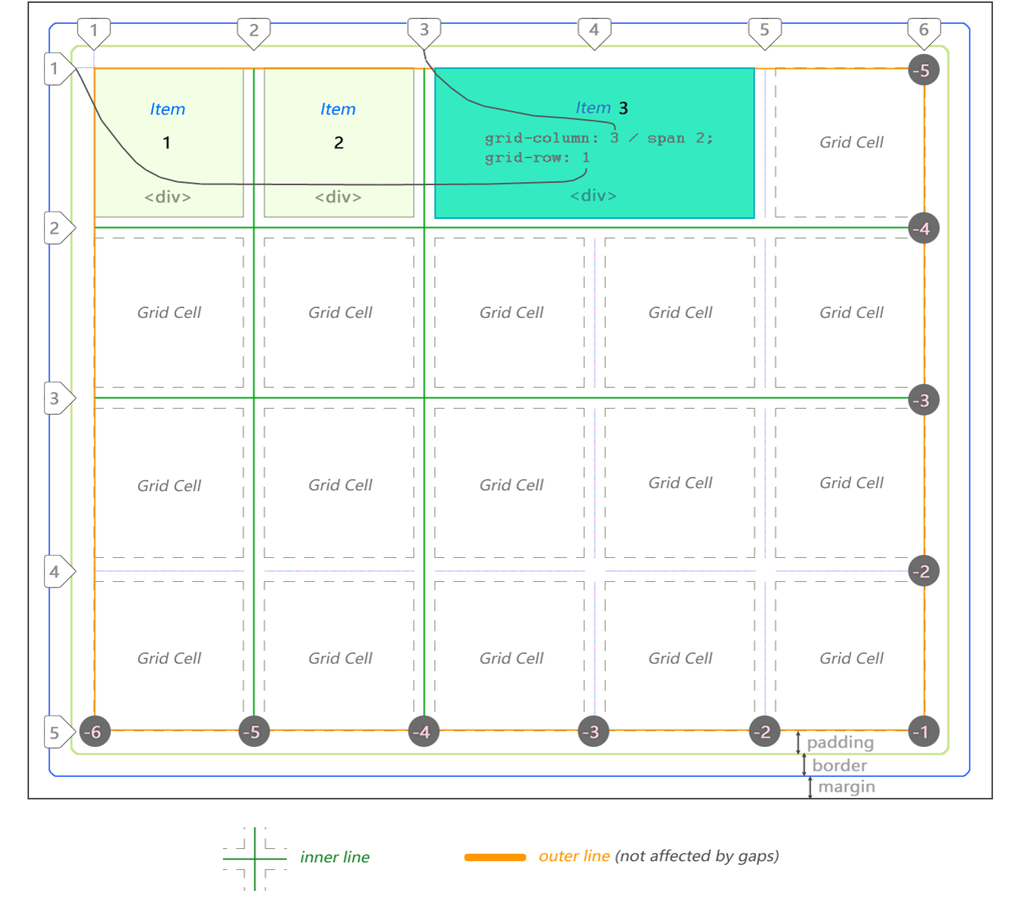Open the -4 marker at bottom
This screenshot has height=920, width=1020.
423,732
